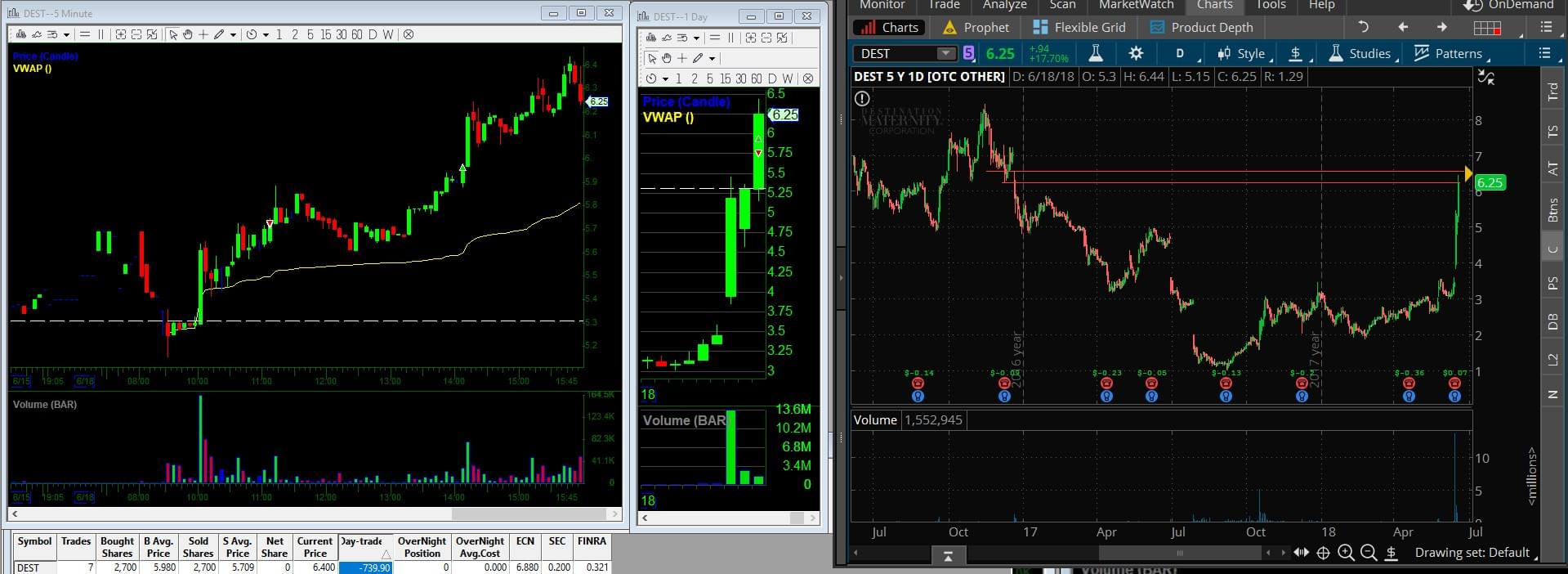The width and height of the screenshot is (1568, 574).
Task: Click clock time-range icon in 1 Day chart
Action: point(651,78)
